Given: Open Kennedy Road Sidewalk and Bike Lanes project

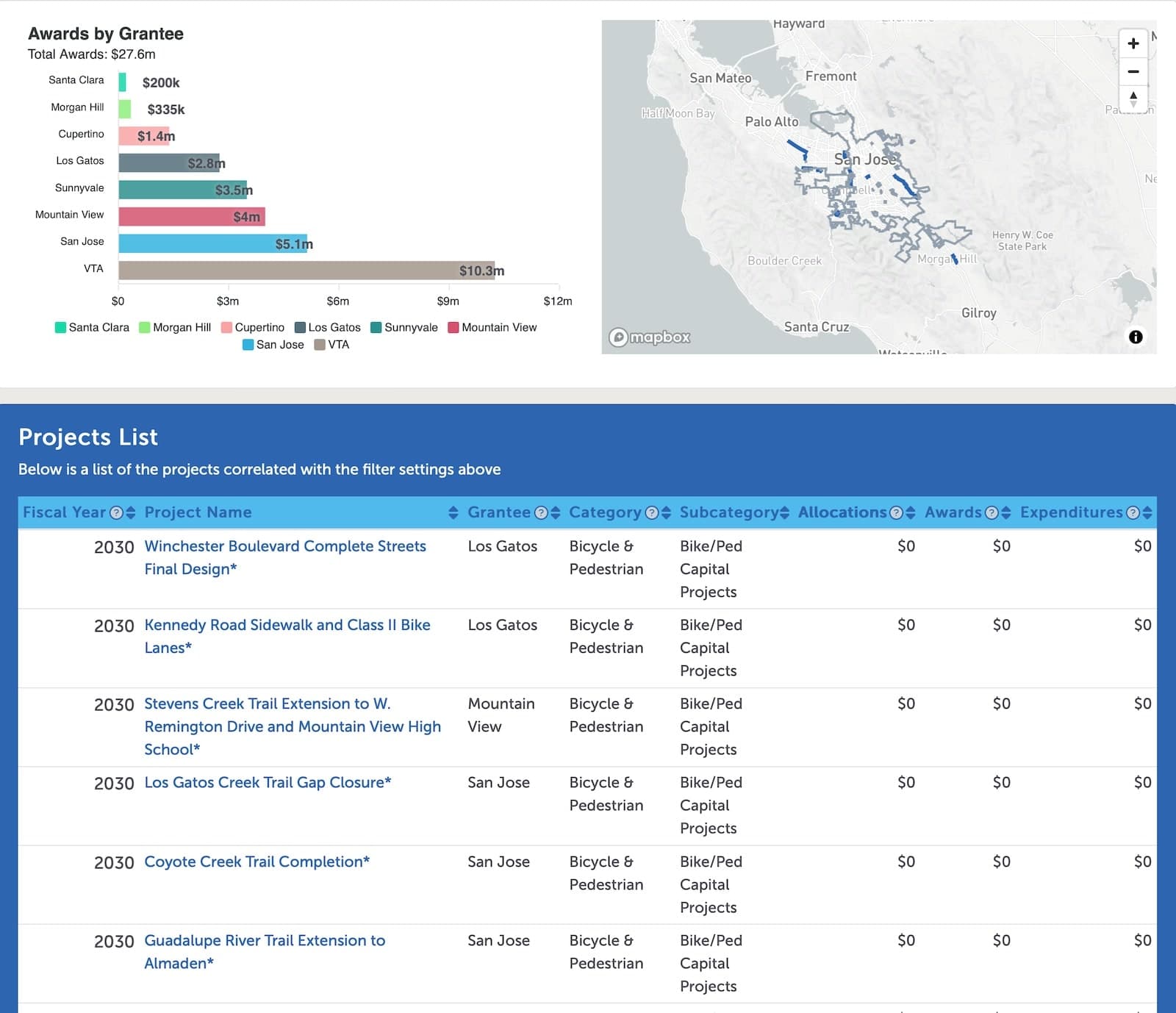Looking at the screenshot, I should point(287,636).
